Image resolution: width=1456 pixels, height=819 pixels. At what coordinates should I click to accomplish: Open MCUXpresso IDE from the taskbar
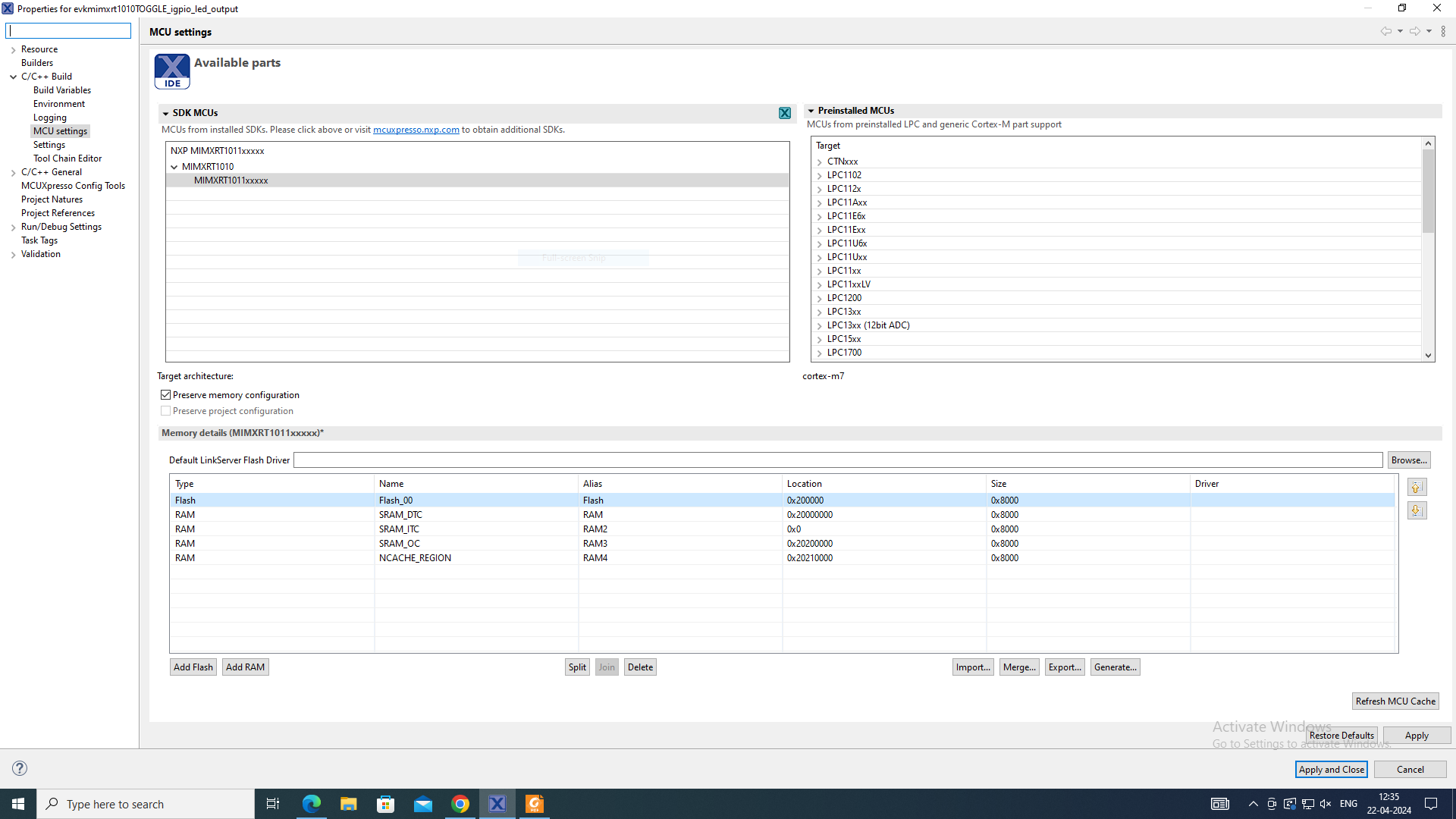(x=497, y=804)
